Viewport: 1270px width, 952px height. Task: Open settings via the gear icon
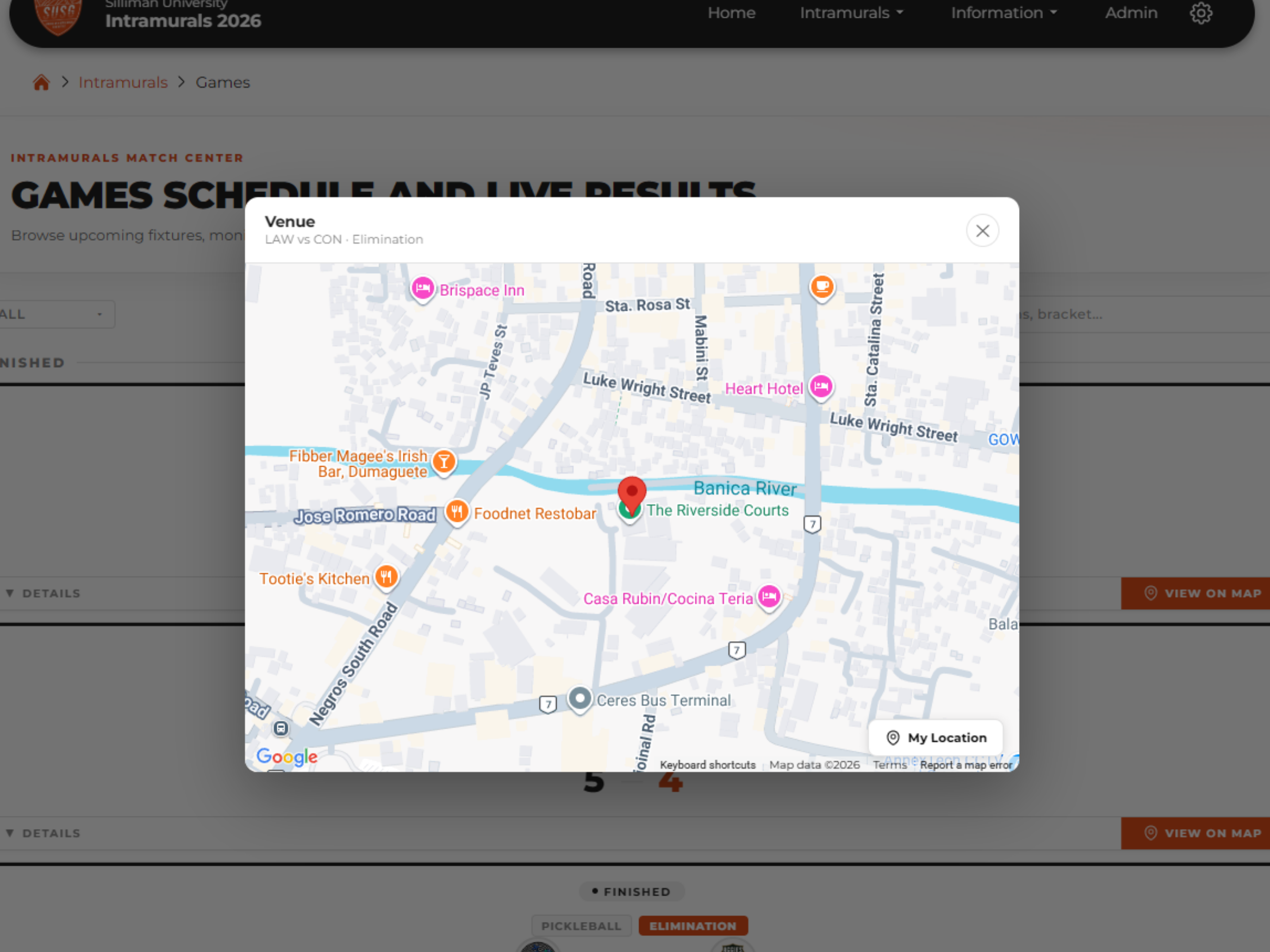pos(1200,13)
